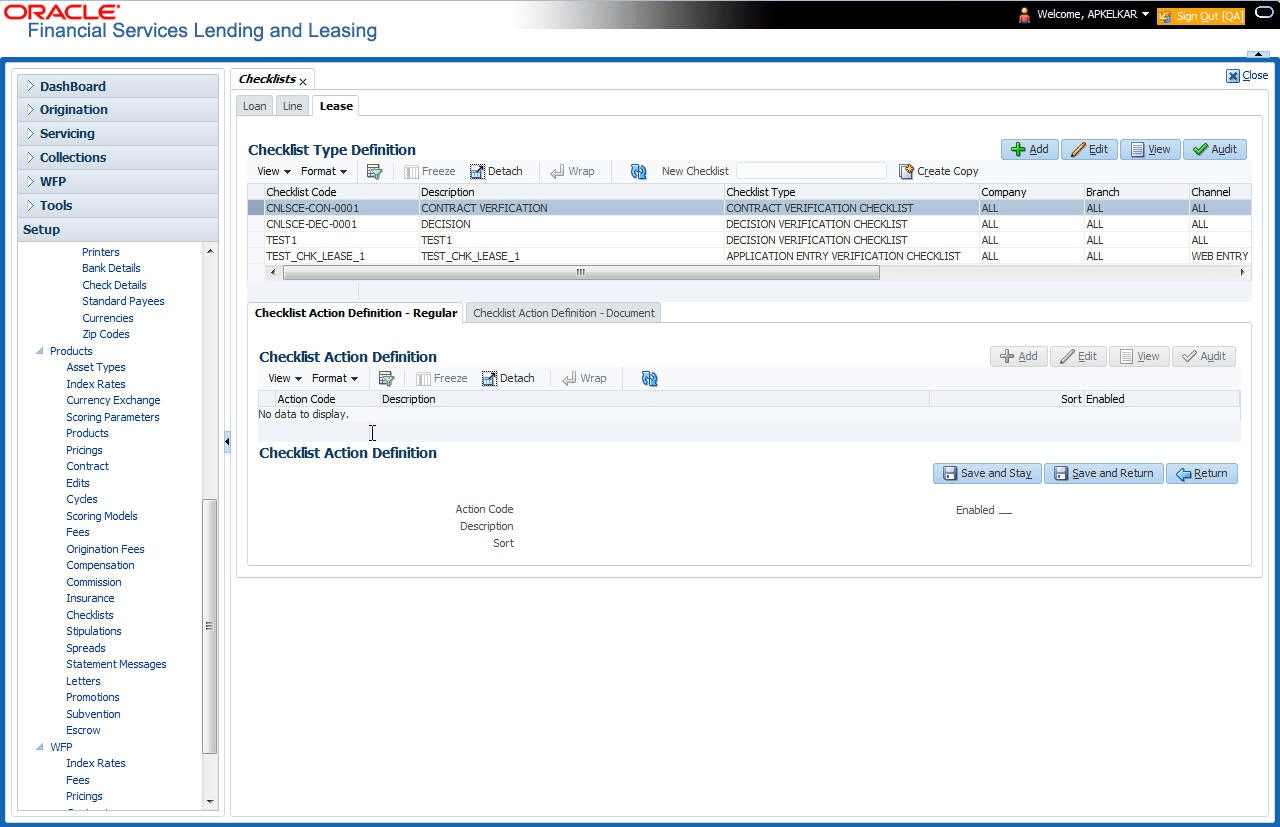Open the top View dropdown menu
Image resolution: width=1280 pixels, height=827 pixels.
[x=274, y=171]
